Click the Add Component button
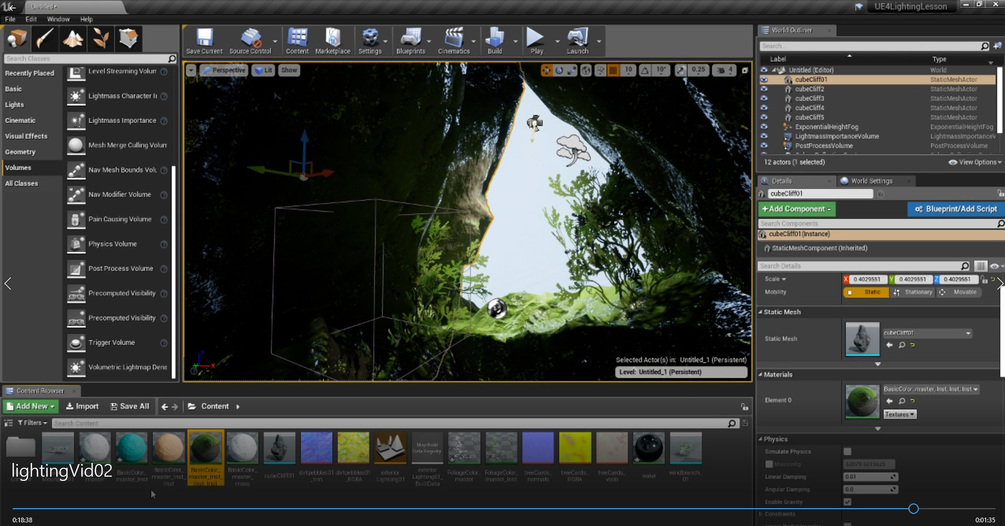Viewport: 1005px width, 526px height. [x=797, y=209]
